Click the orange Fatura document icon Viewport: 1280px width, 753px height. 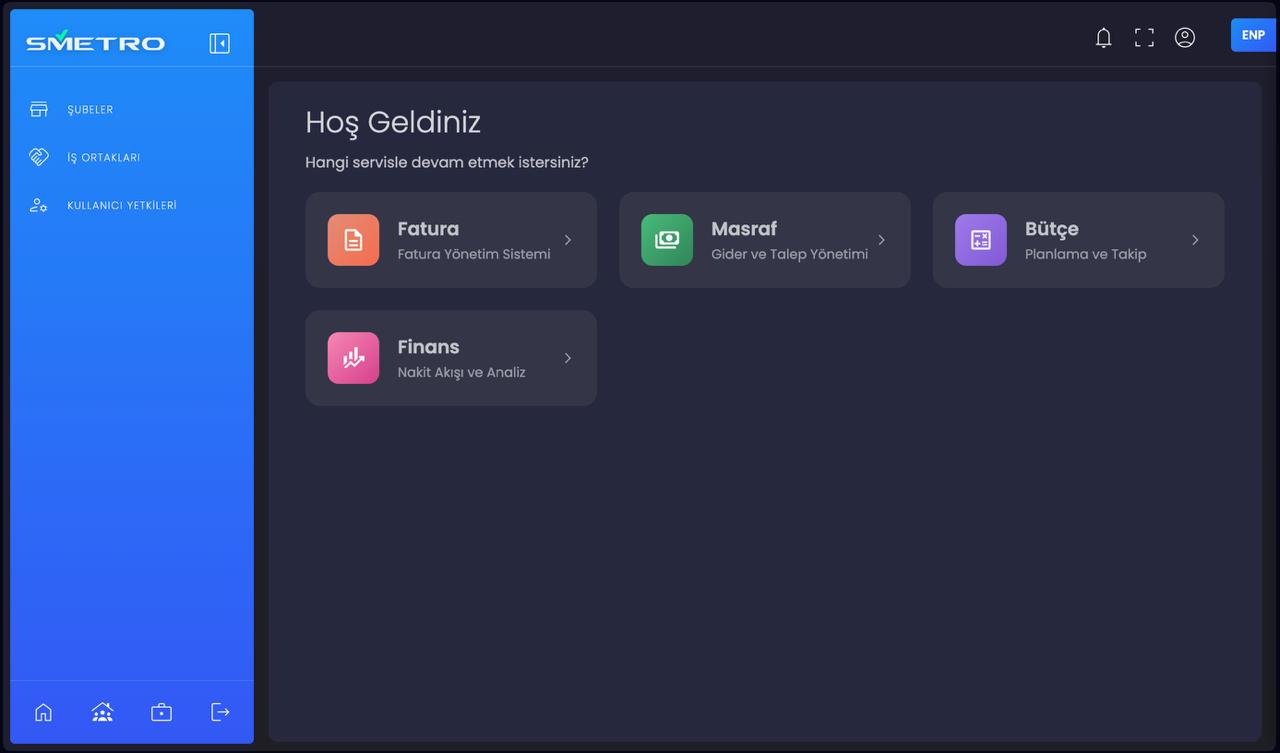coord(353,240)
